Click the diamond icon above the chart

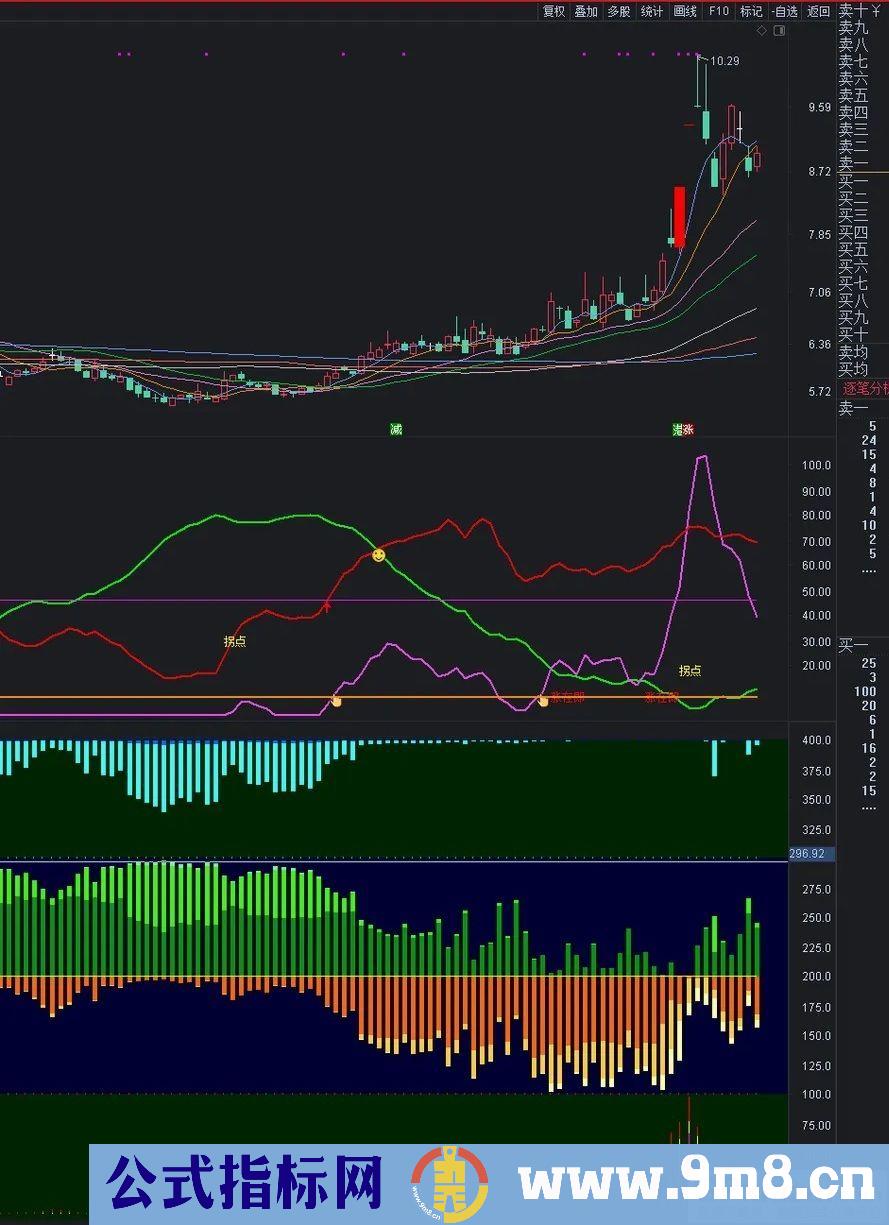click(762, 31)
